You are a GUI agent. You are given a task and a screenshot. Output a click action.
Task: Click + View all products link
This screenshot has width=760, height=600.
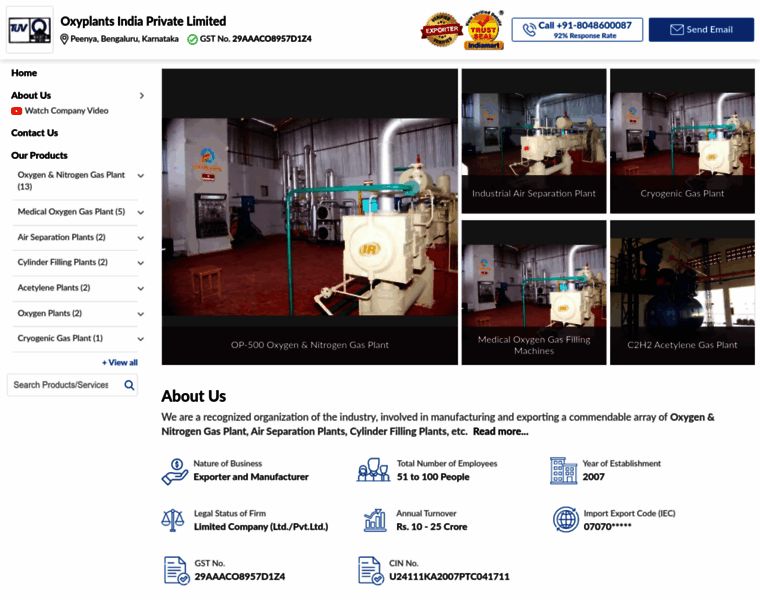coord(120,363)
